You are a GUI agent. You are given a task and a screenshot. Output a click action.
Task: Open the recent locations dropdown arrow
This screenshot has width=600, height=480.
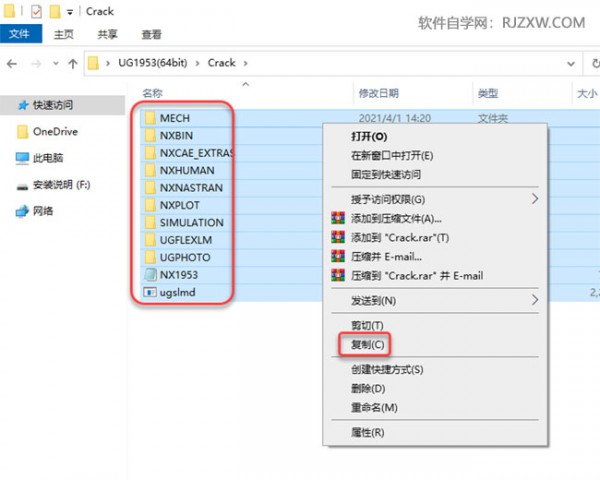(x=55, y=64)
